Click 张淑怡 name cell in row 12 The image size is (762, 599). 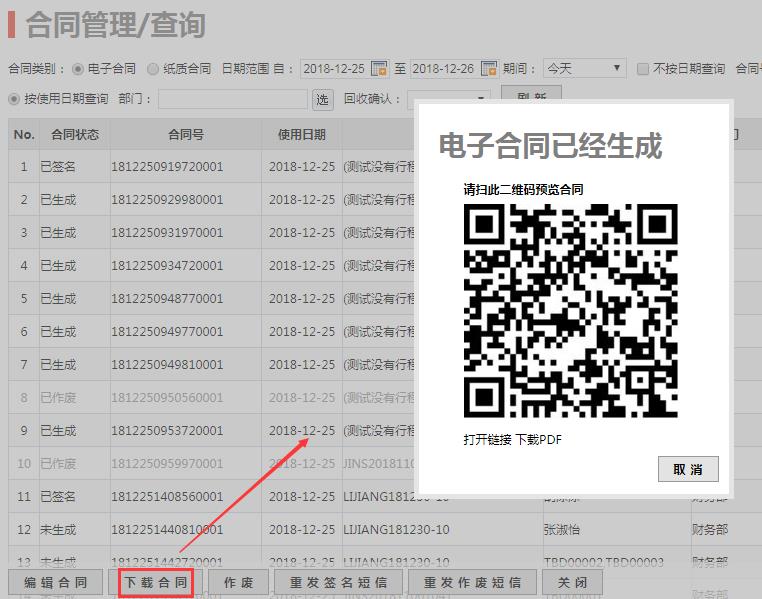[562, 530]
